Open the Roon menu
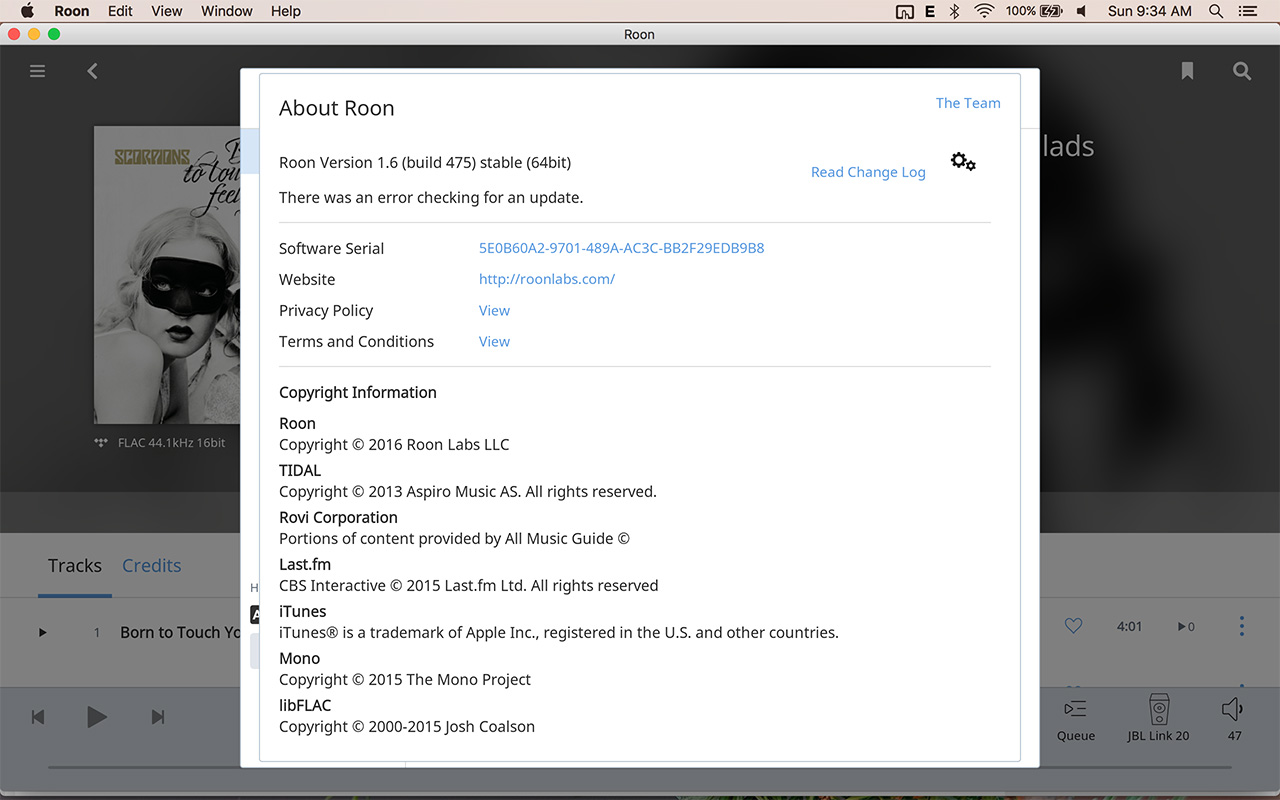 pos(71,11)
